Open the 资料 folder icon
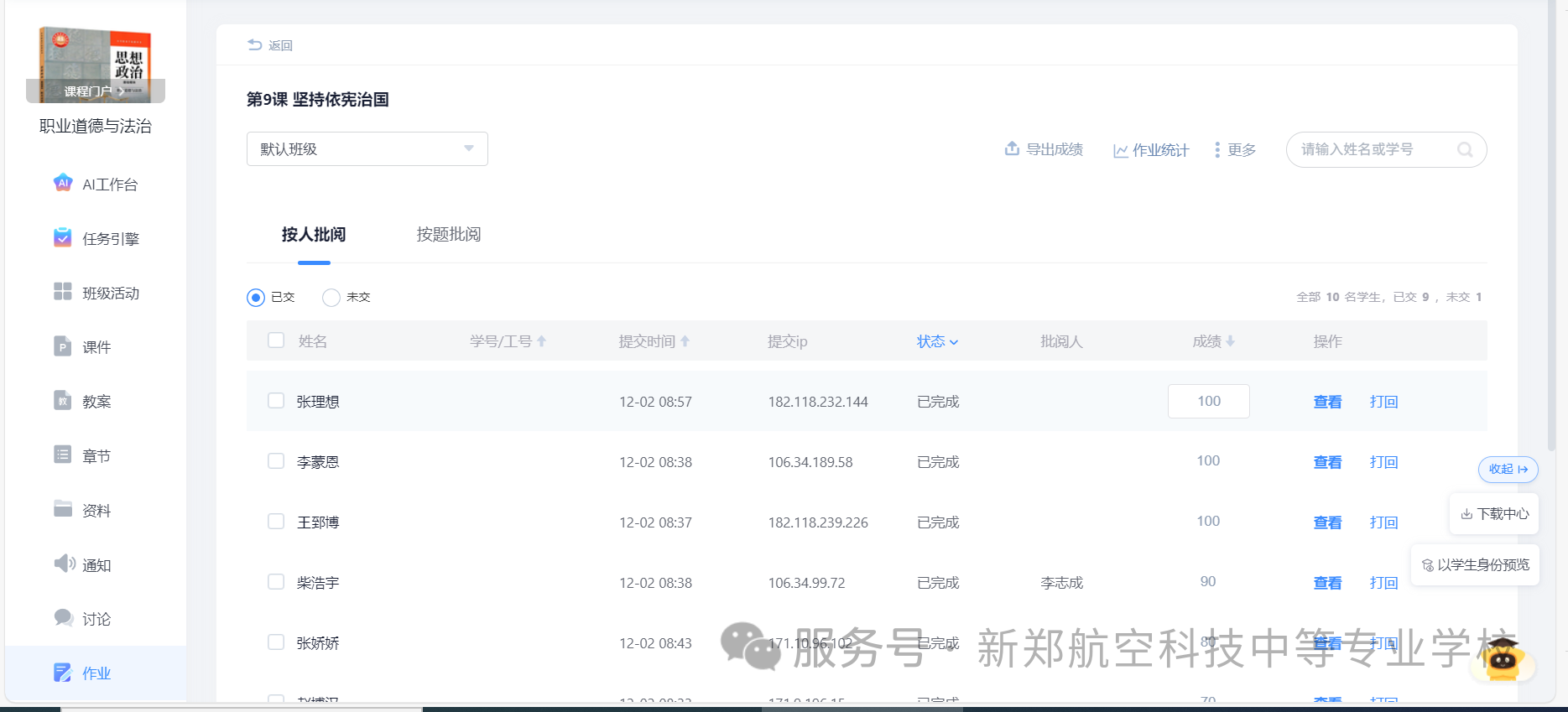This screenshot has width=1568, height=712. tap(63, 508)
